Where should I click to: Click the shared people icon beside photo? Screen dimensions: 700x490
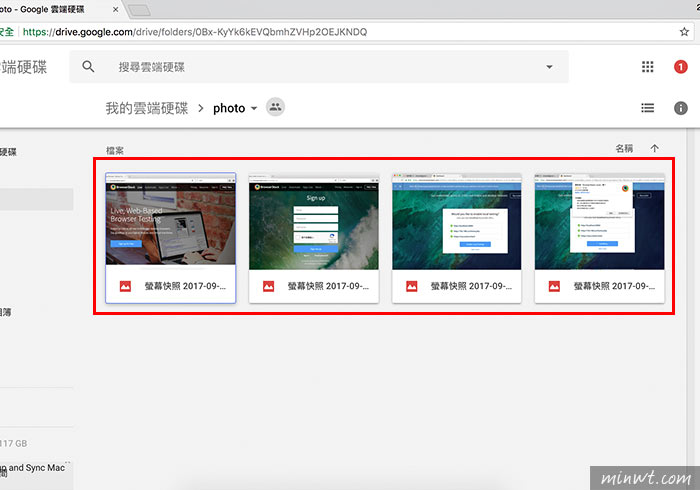(275, 107)
